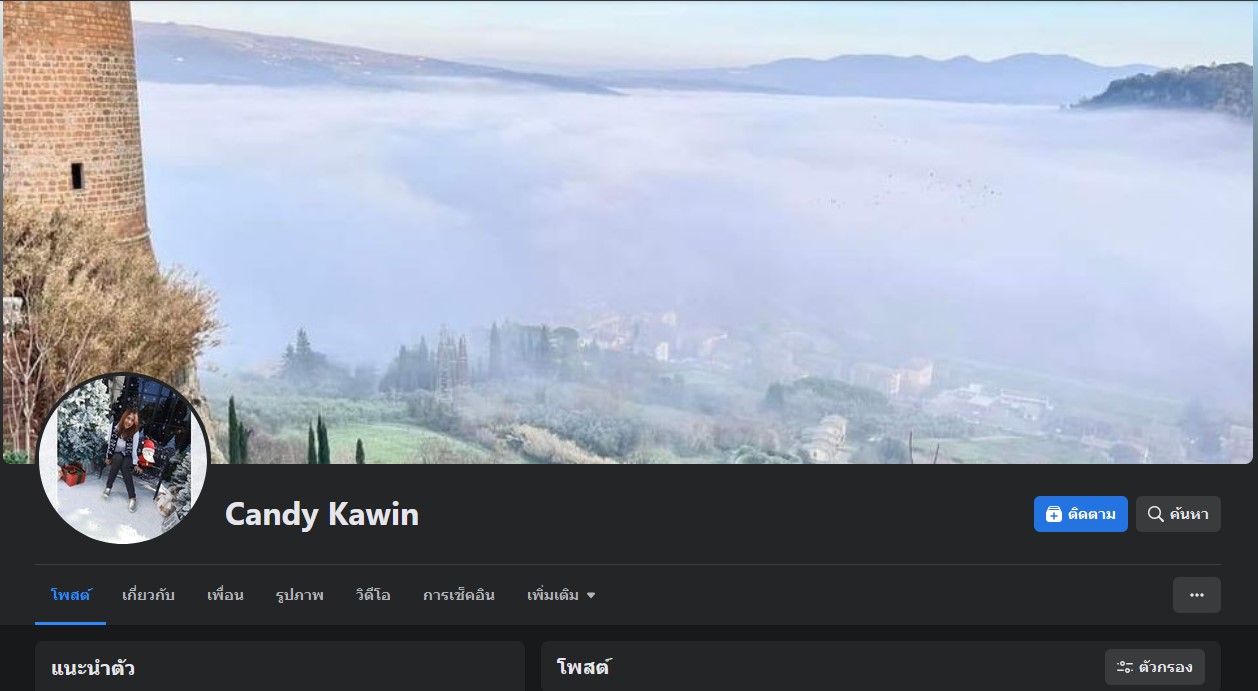The image size is (1258, 691).
Task: Go to the รูปภาพ photos tab
Action: [300, 595]
